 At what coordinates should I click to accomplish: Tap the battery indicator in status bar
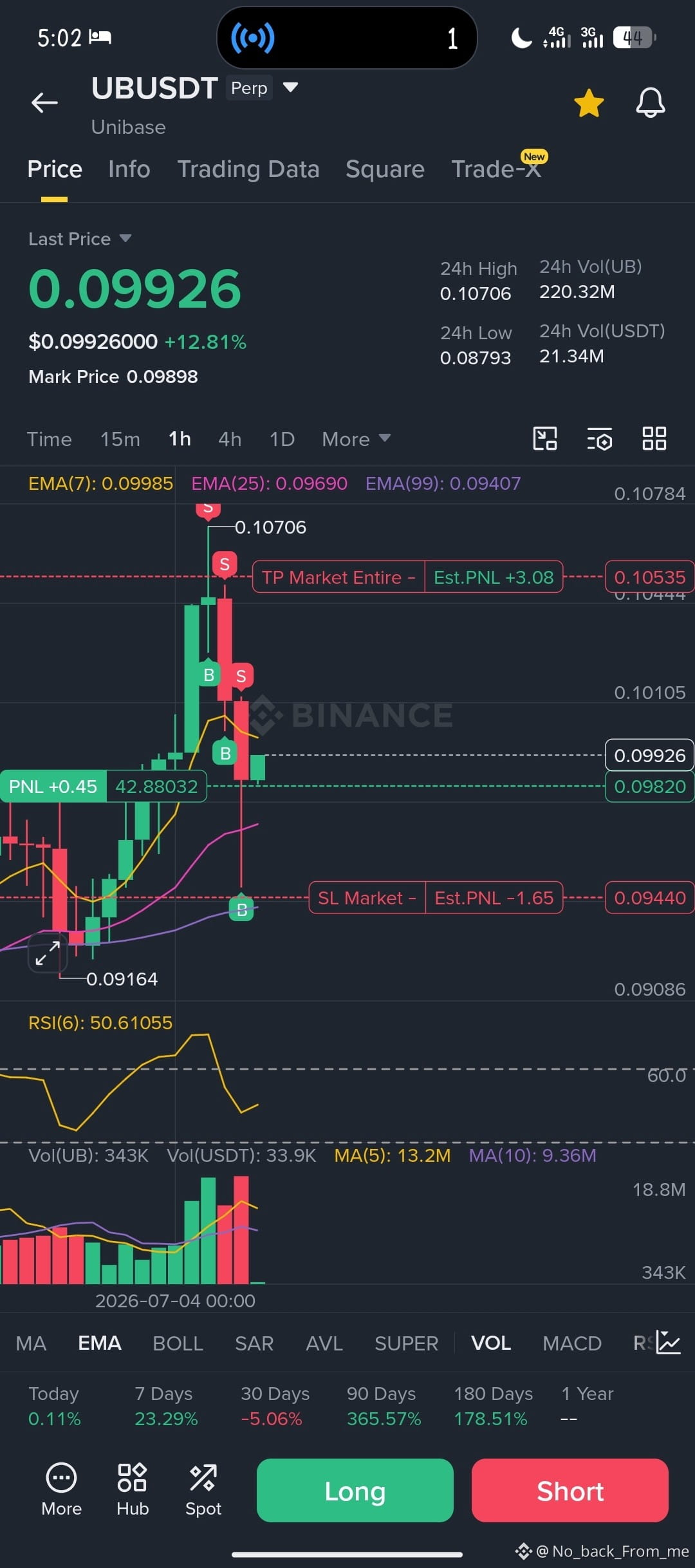[x=635, y=38]
